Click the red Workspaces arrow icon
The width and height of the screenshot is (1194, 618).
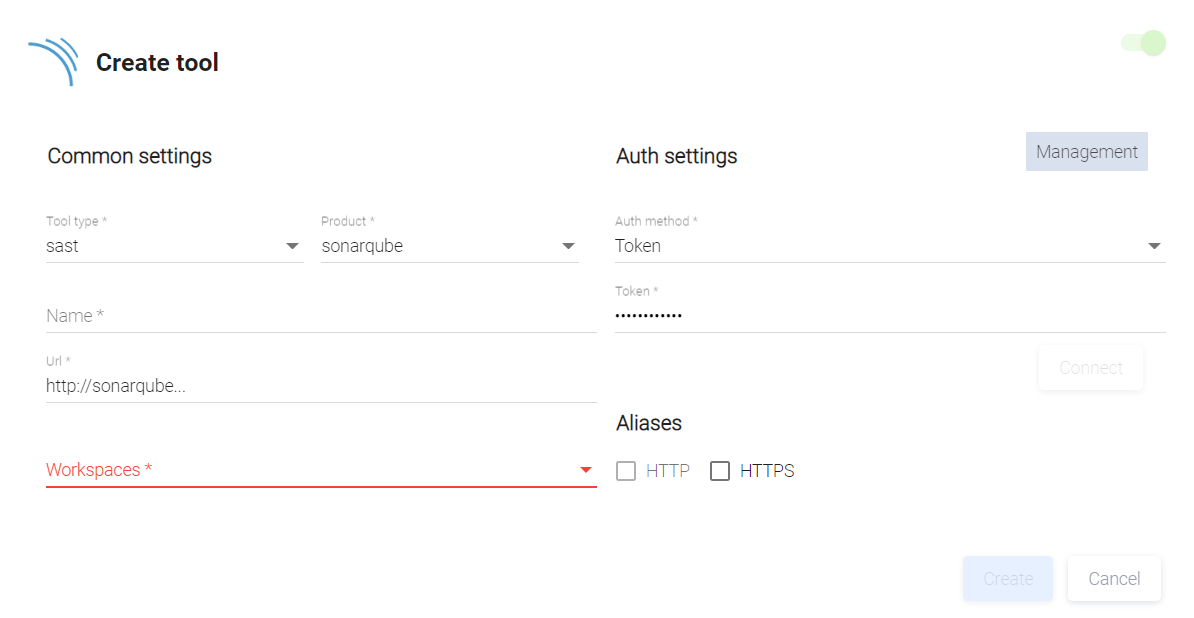tap(586, 470)
